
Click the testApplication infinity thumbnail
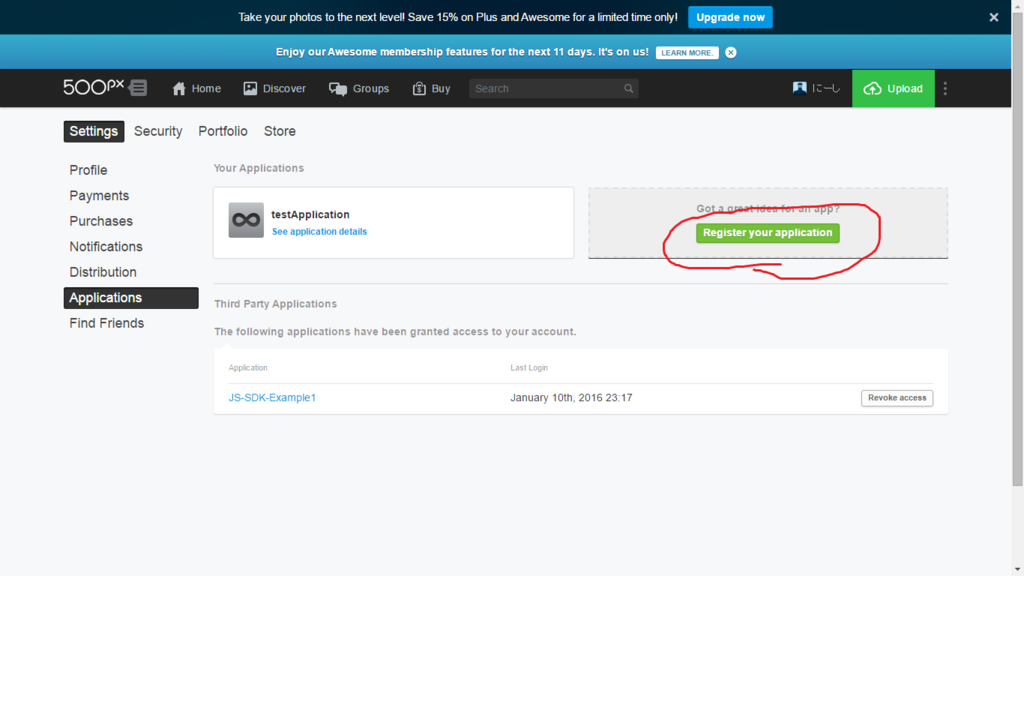[246, 220]
